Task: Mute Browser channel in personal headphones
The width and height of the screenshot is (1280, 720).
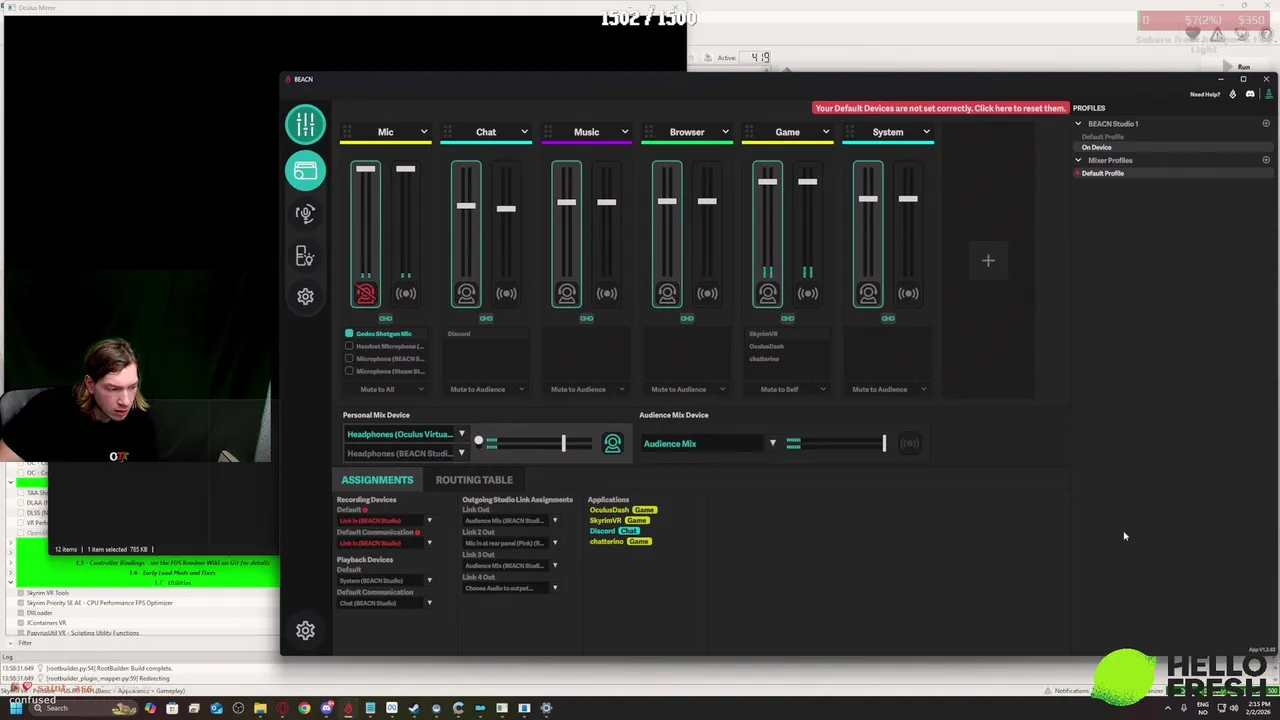Action: 667,293
